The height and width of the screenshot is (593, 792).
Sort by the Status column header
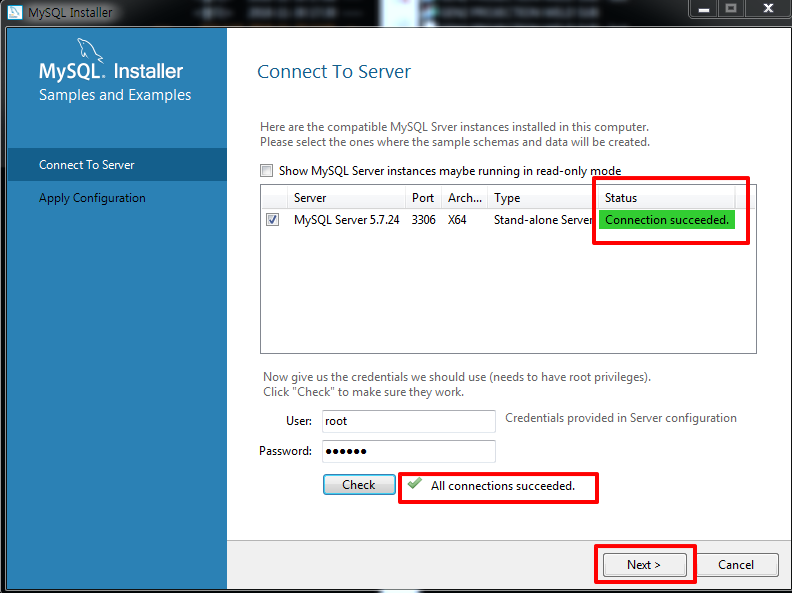tap(667, 197)
